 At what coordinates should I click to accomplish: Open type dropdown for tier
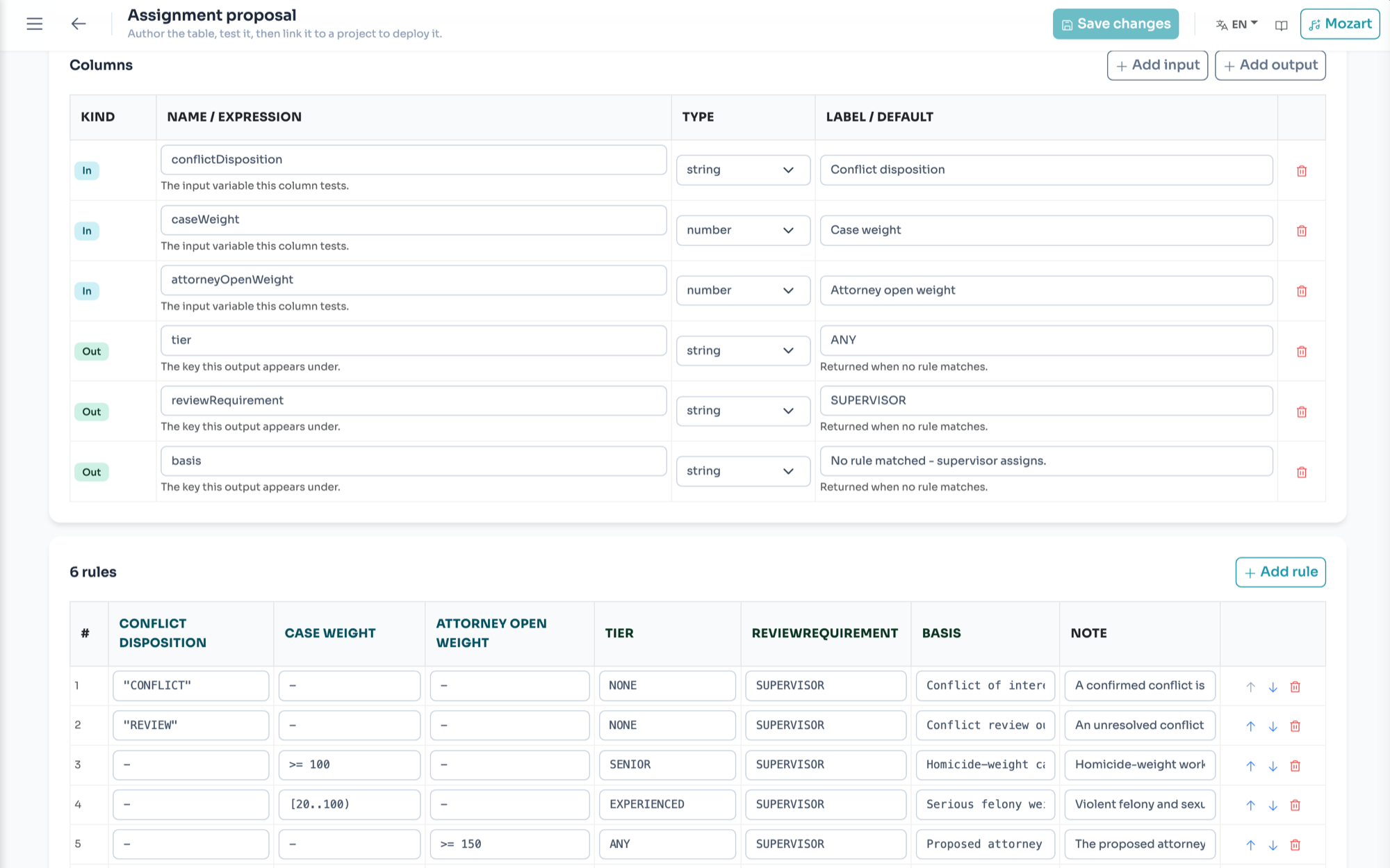click(x=743, y=351)
